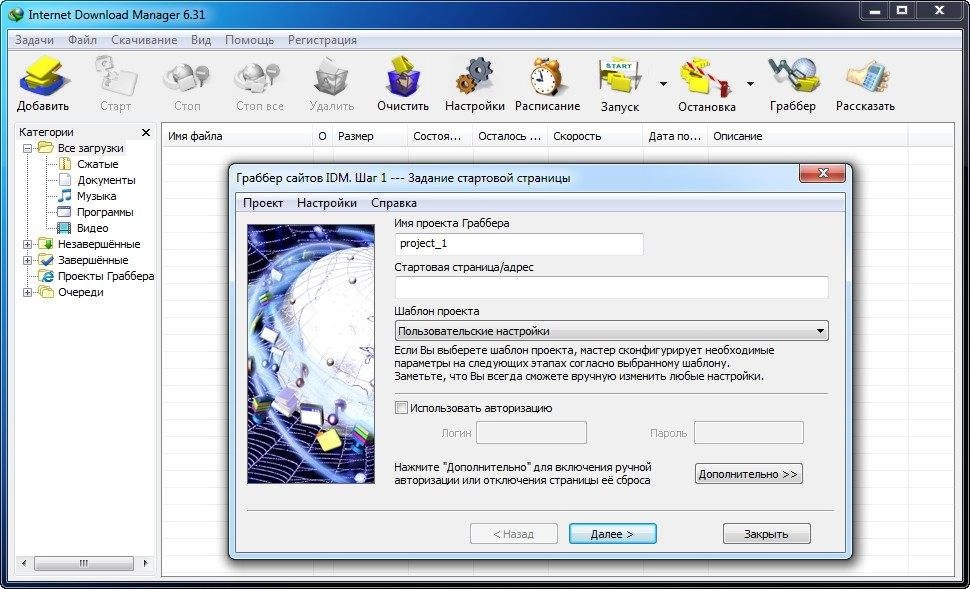Viewport: 970px width, 589px height.
Task: Click the Остановка queue stop icon
Action: pyautogui.click(x=706, y=77)
